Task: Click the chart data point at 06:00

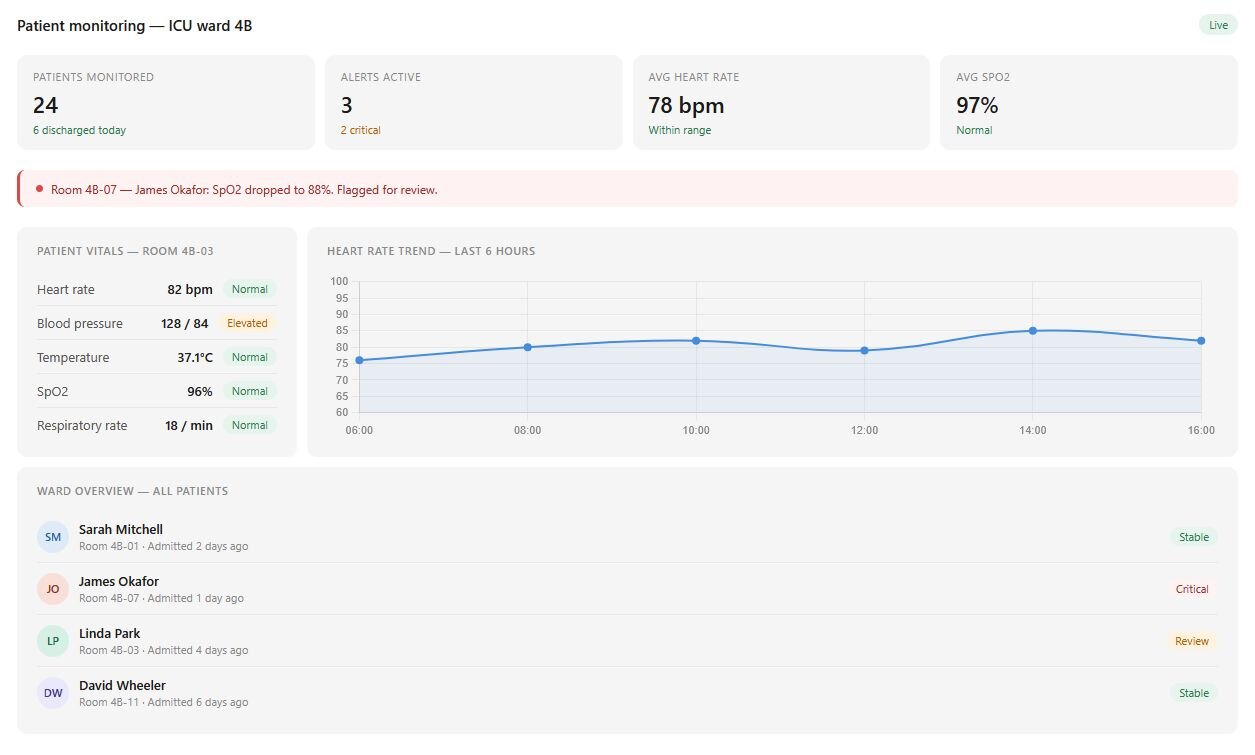Action: click(359, 360)
